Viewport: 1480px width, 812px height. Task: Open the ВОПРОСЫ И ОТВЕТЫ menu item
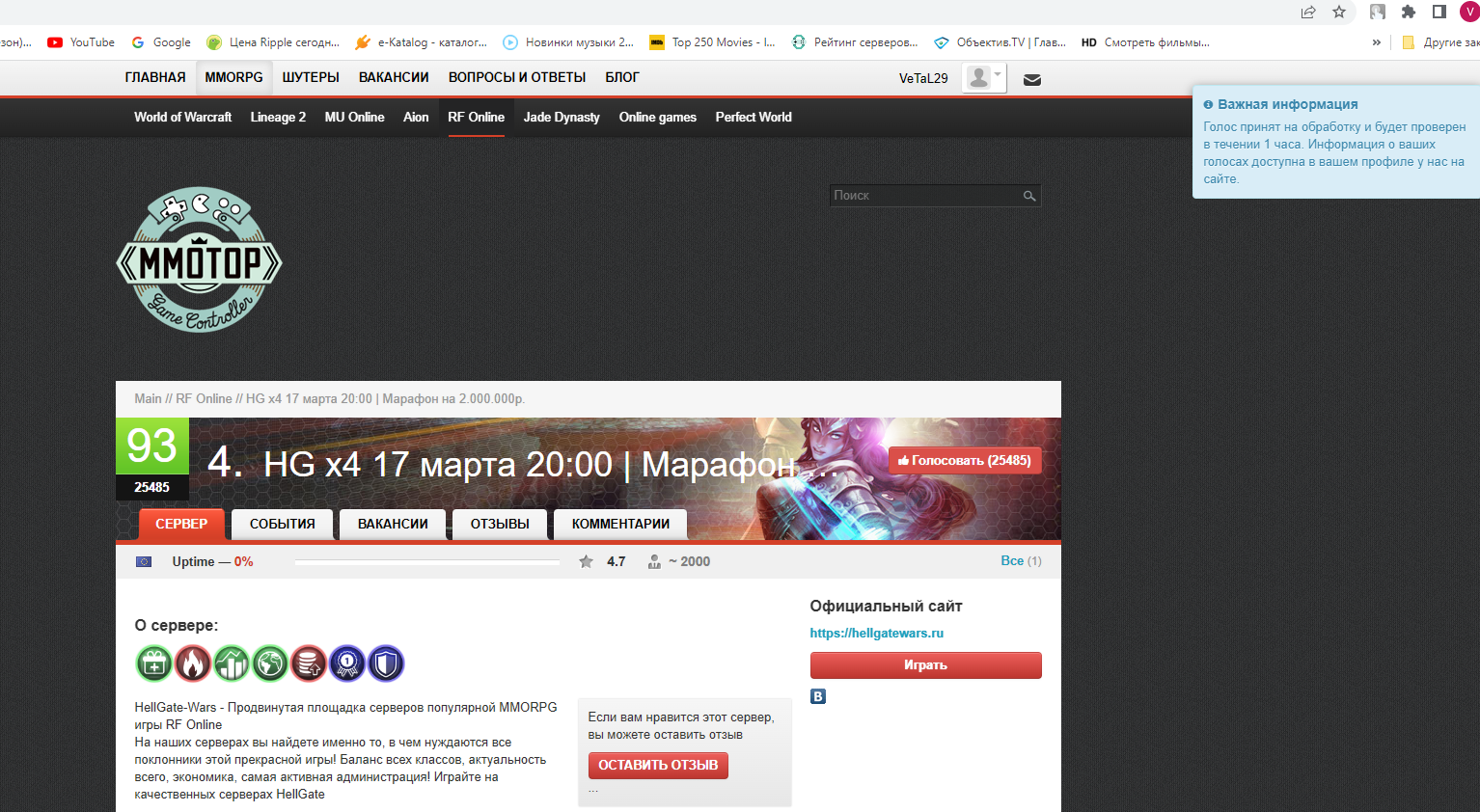click(x=517, y=77)
